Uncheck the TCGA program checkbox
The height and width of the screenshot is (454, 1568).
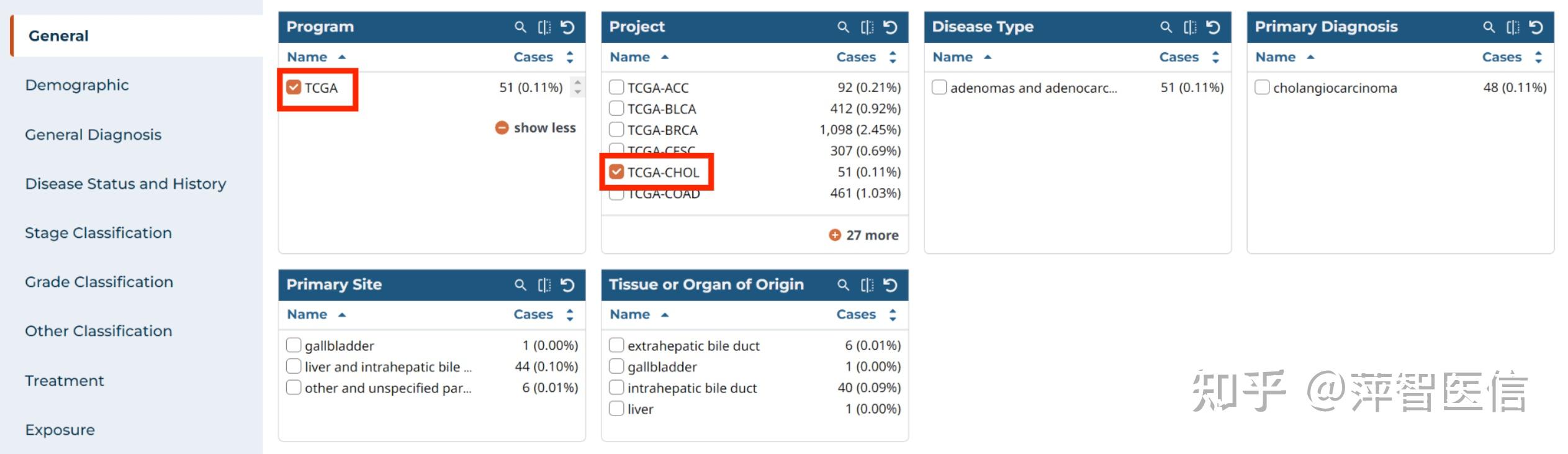pyautogui.click(x=294, y=88)
